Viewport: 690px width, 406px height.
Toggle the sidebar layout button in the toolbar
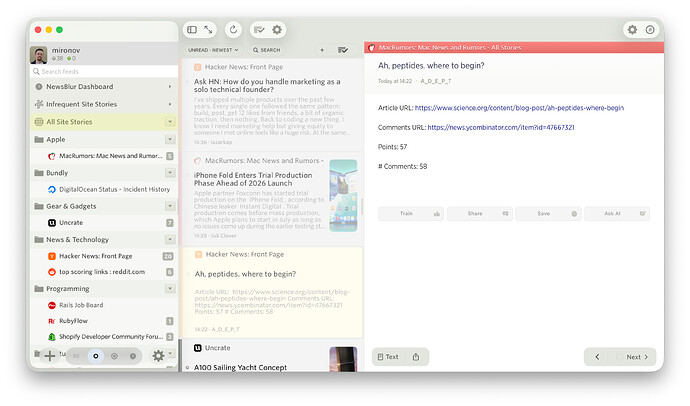(x=192, y=29)
